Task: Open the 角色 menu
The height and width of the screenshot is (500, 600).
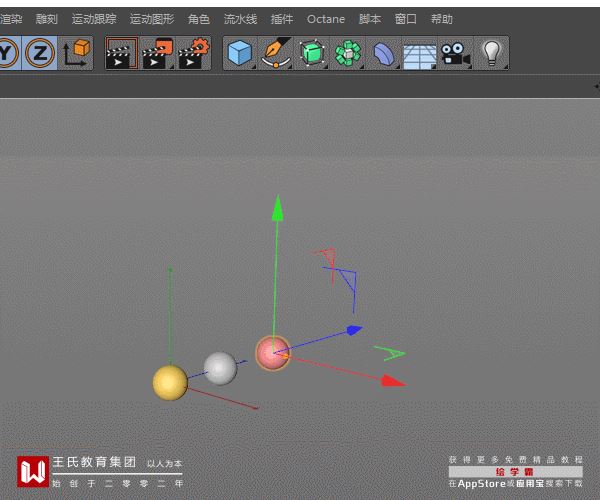Action: tap(199, 19)
